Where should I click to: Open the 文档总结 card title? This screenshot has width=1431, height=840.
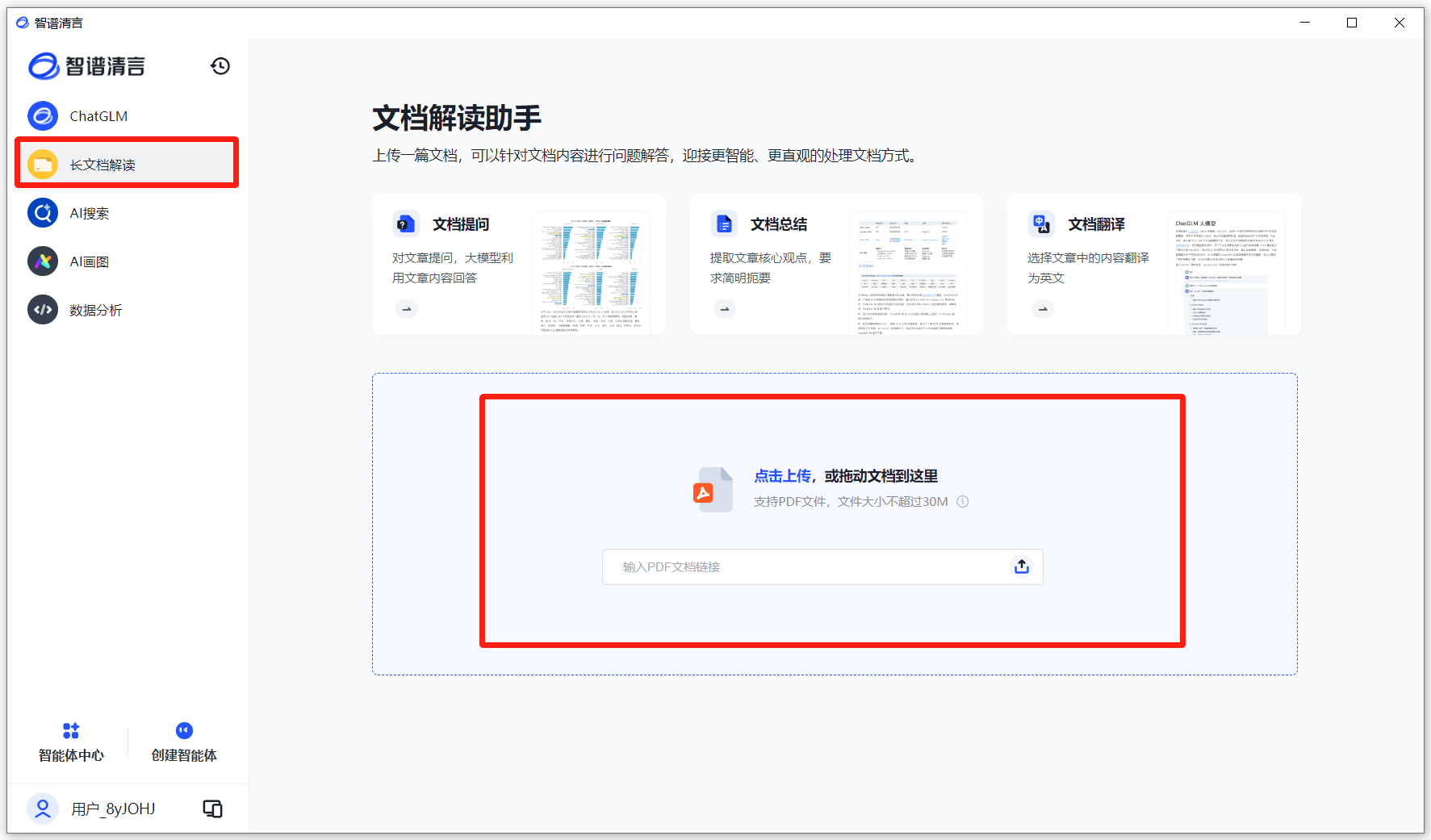[x=779, y=224]
